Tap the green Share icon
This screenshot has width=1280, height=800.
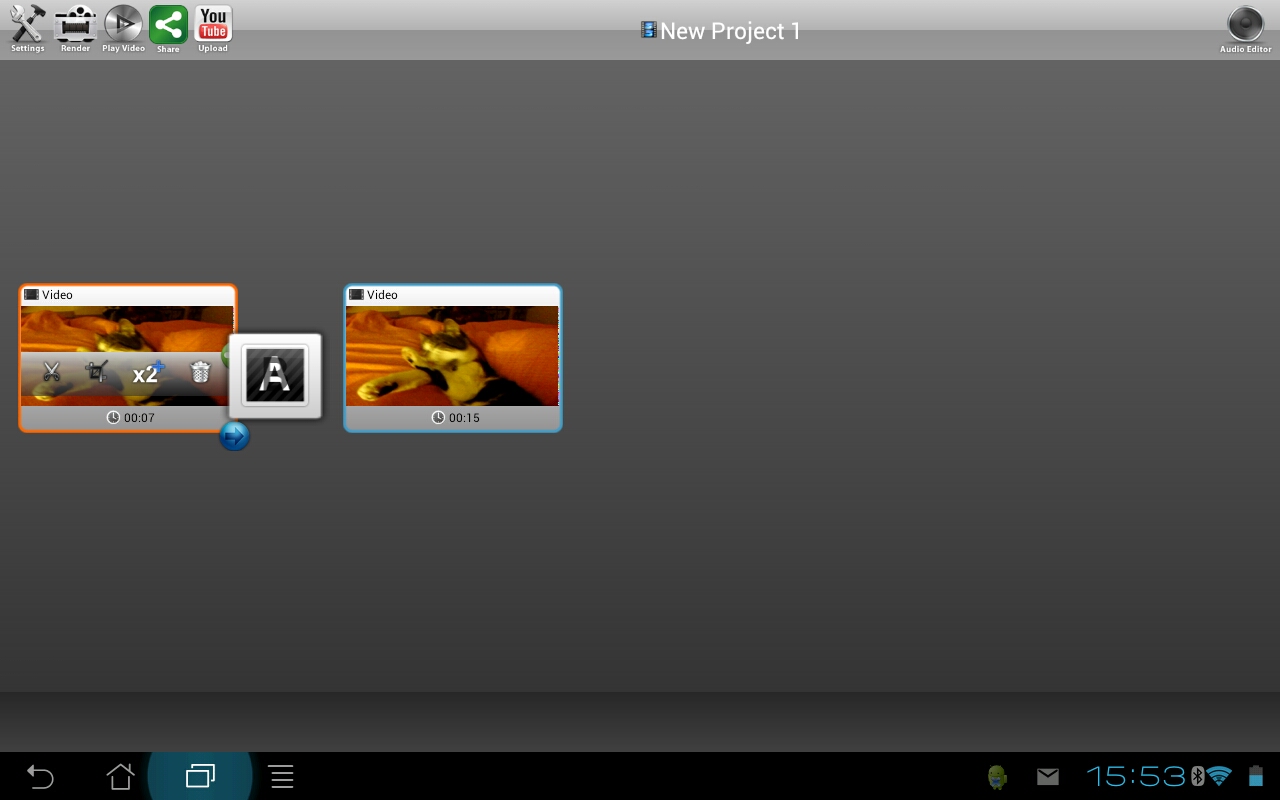pyautogui.click(x=168, y=28)
